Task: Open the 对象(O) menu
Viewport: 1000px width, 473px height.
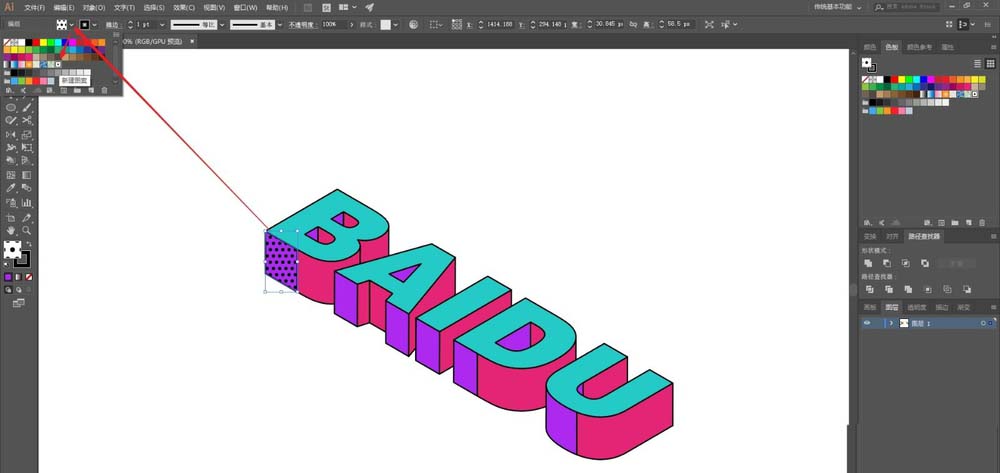Action: (94, 8)
